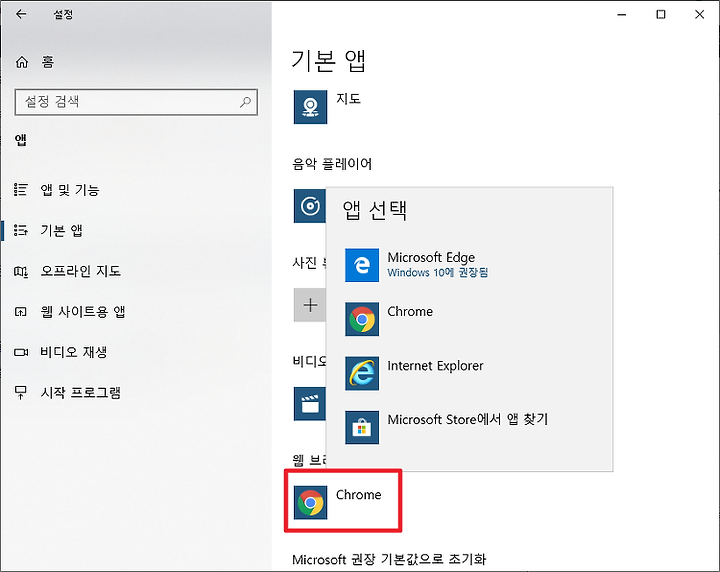Click the 기본 앱 page title
This screenshot has height=572, width=720.
pyautogui.click(x=328, y=61)
